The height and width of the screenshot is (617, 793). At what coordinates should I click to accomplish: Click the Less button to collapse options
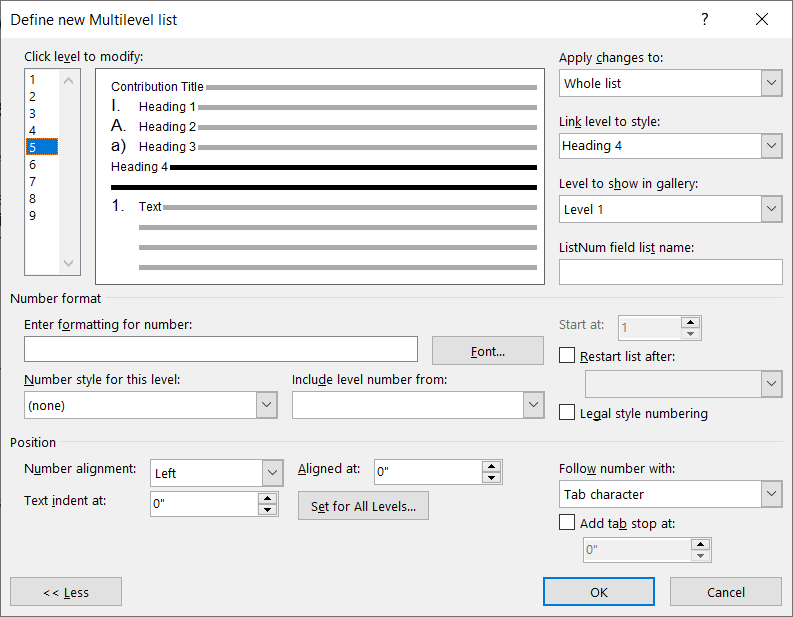click(66, 592)
